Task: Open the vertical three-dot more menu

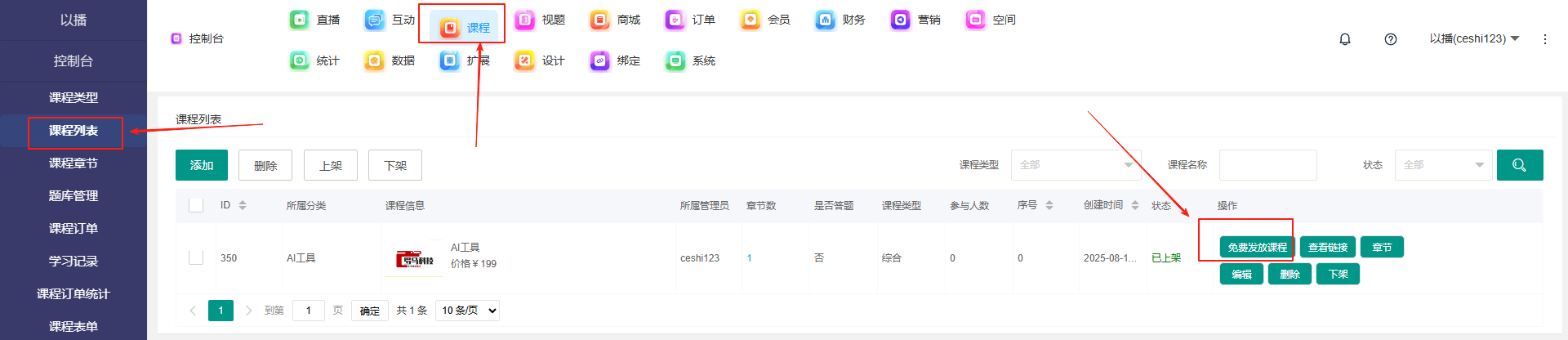Action: (x=1544, y=39)
